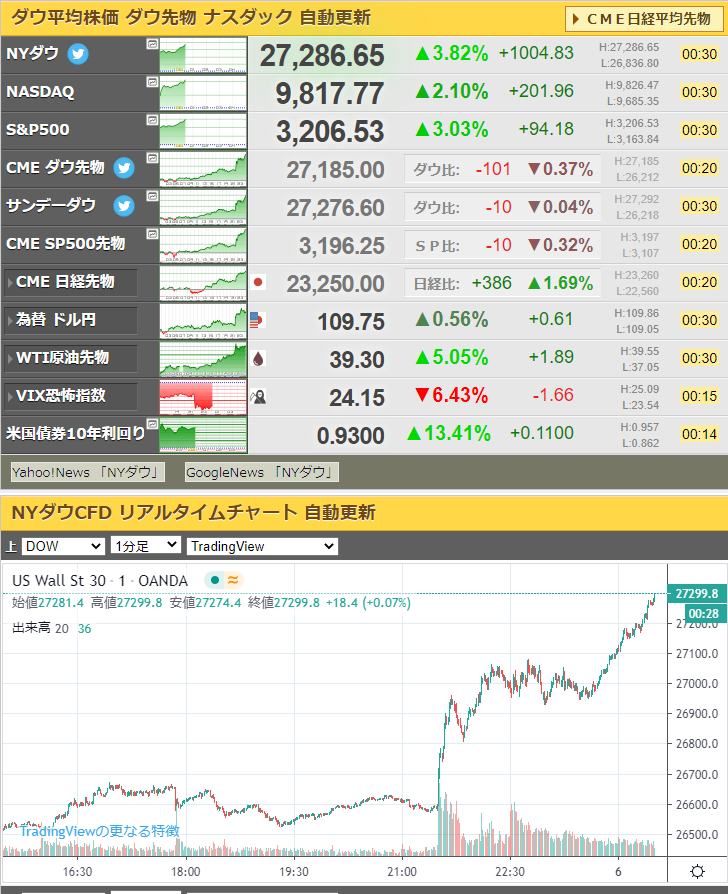Click the Japan flag icon in 日経先物 row
Viewport: 728px width, 894px height.
pos(258,282)
